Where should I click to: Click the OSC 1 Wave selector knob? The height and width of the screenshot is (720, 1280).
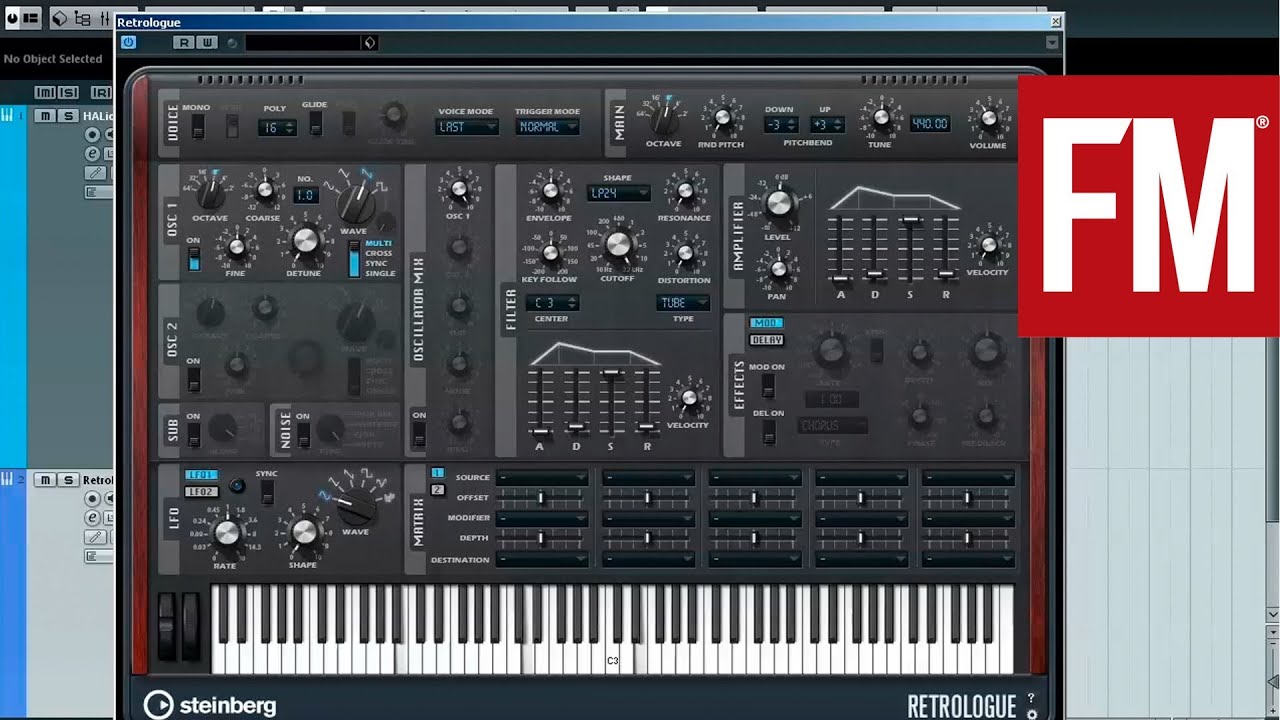(x=354, y=203)
